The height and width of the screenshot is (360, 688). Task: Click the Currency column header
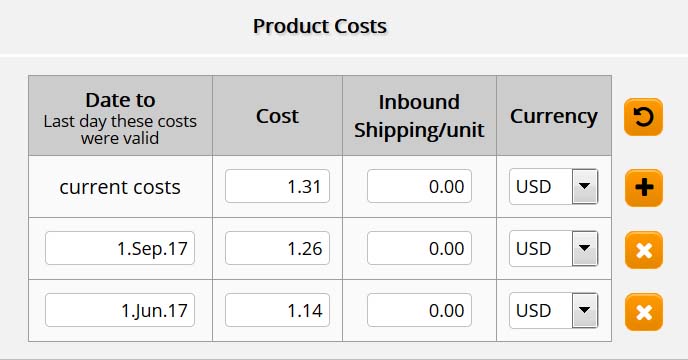554,116
